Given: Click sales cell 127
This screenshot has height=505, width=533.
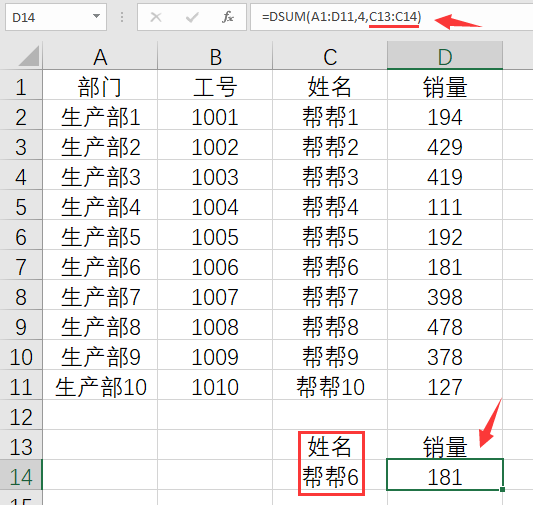Looking at the screenshot, I should (x=445, y=385).
